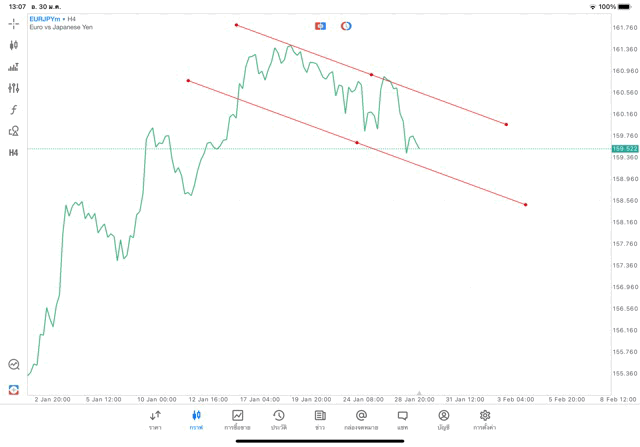Open the indicators function icon
The width and height of the screenshot is (640, 447).
point(14,110)
